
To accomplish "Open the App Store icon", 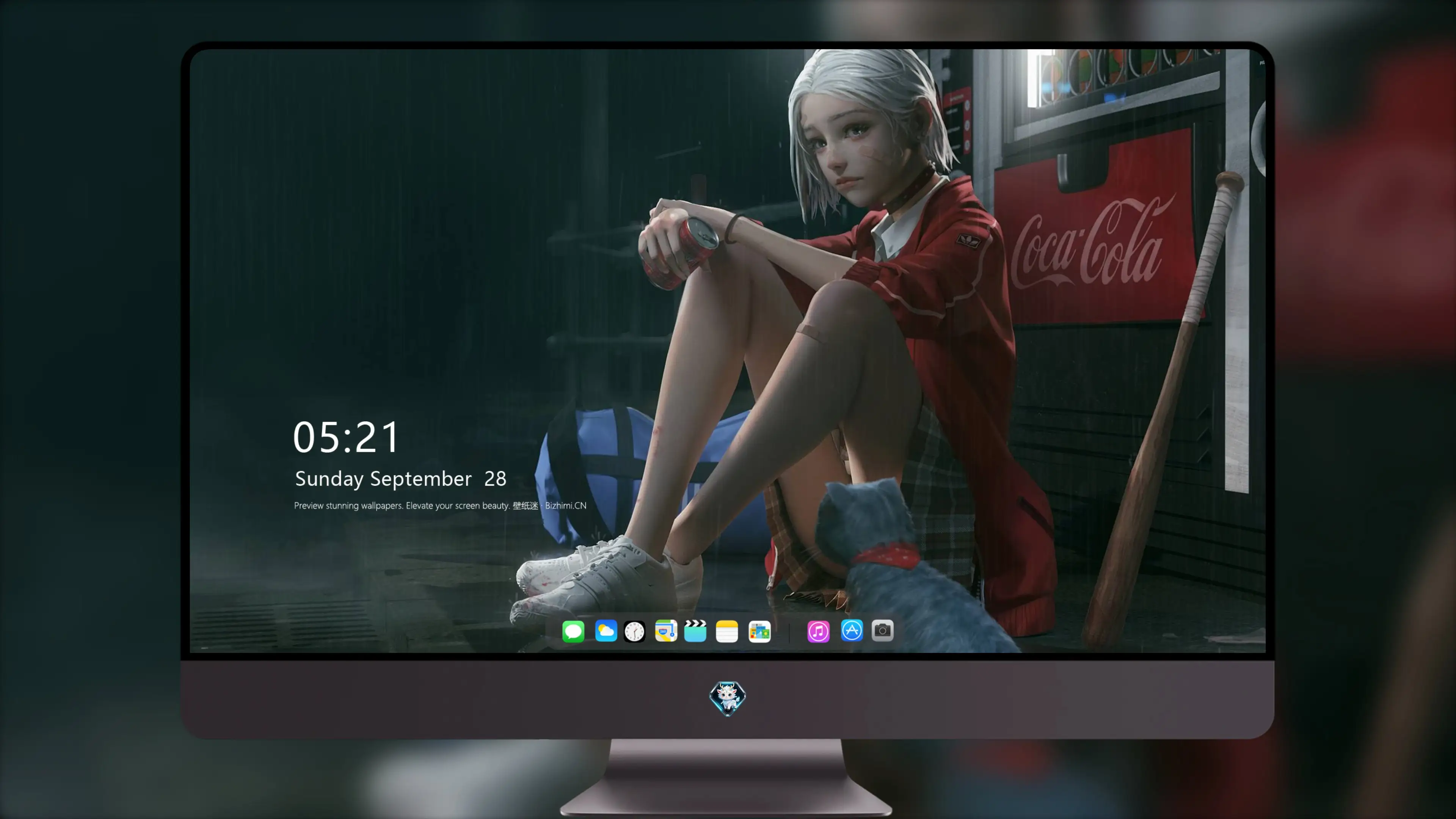I will [x=852, y=630].
